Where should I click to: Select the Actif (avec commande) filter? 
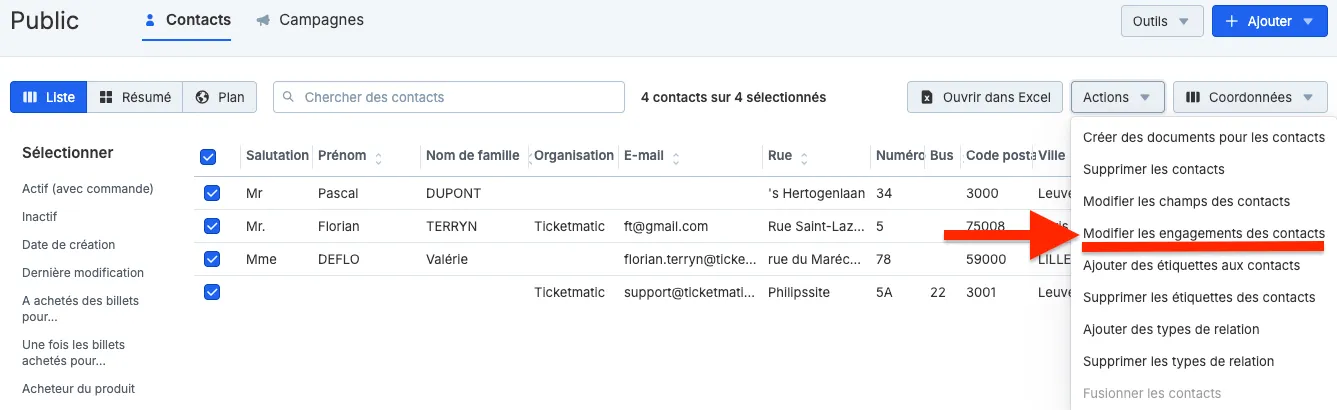tap(88, 188)
